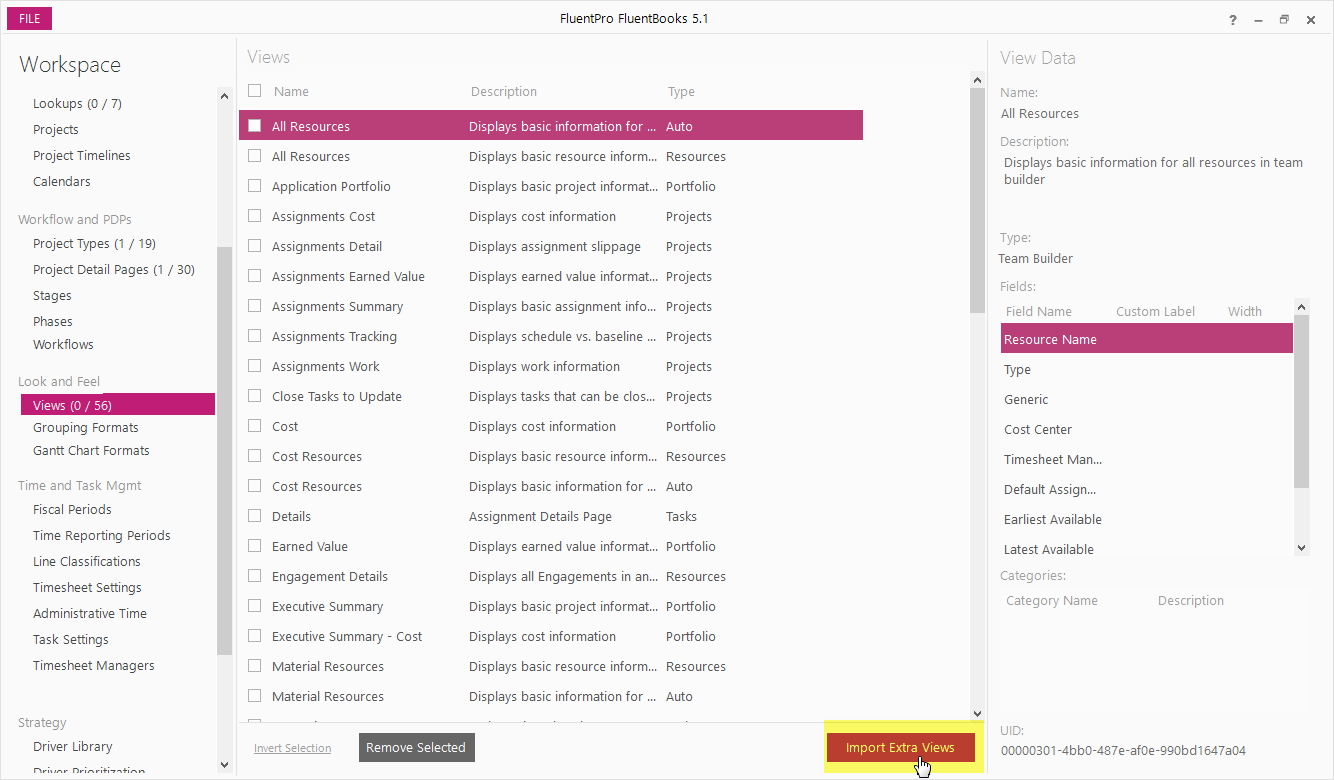Open Timesheet Managers
1334x780 pixels.
tap(94, 666)
